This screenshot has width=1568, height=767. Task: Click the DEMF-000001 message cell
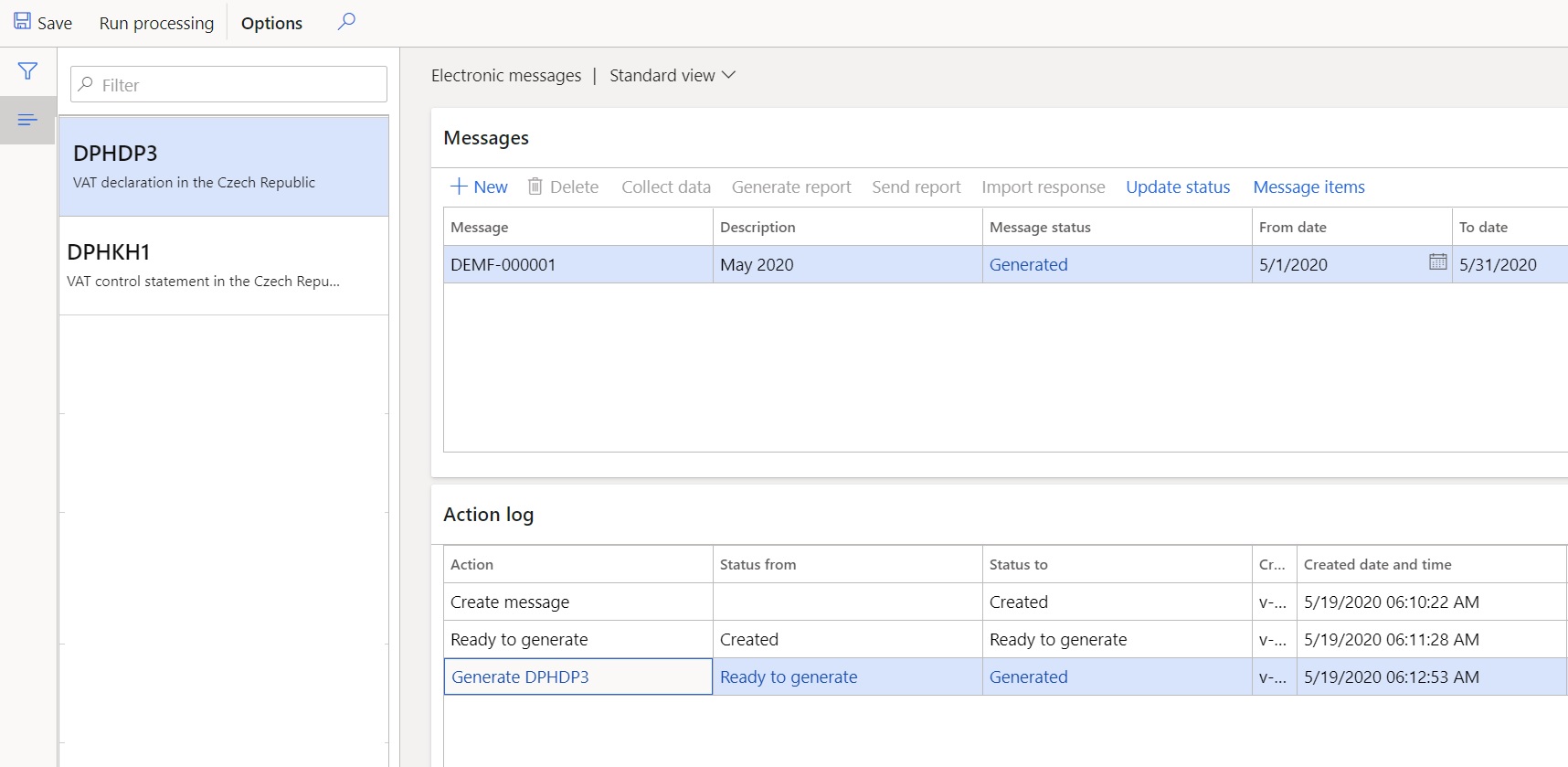(x=577, y=264)
